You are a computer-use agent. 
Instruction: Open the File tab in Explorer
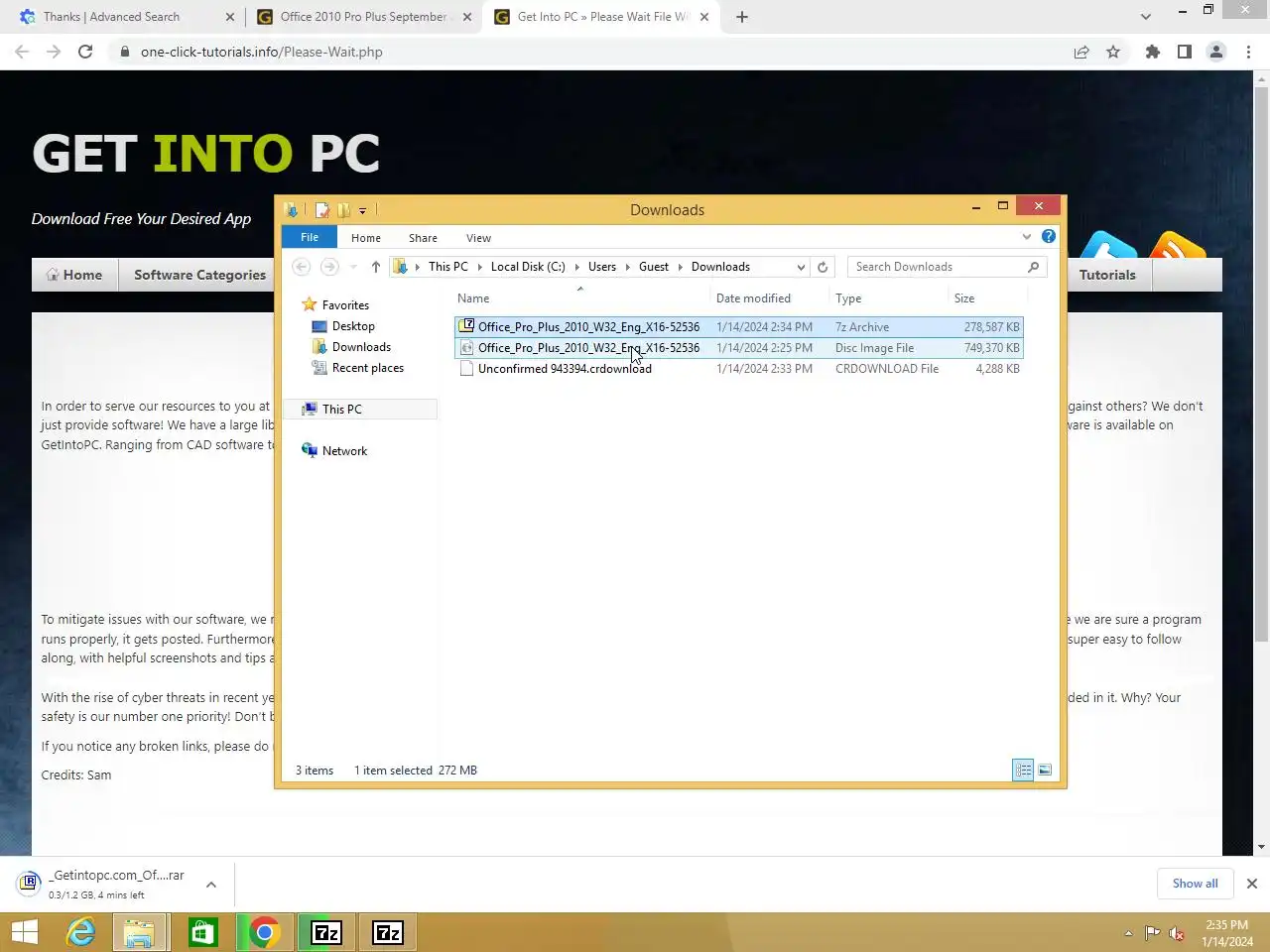(310, 237)
